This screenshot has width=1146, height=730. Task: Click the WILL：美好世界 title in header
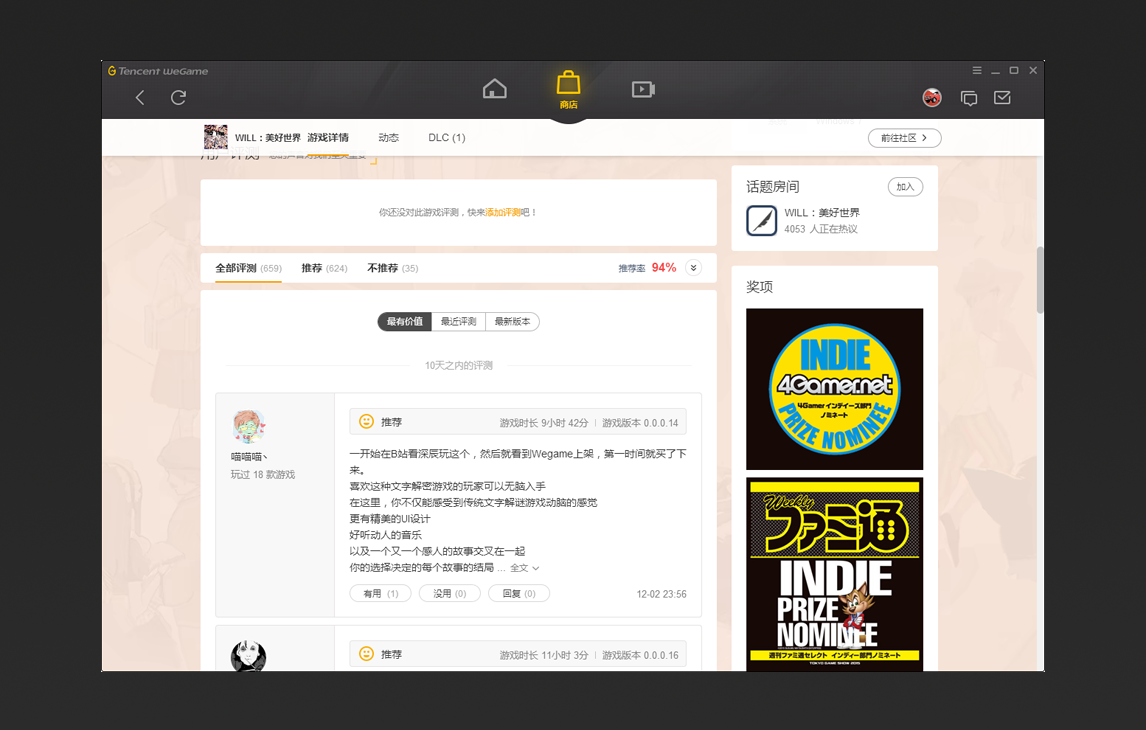point(267,137)
